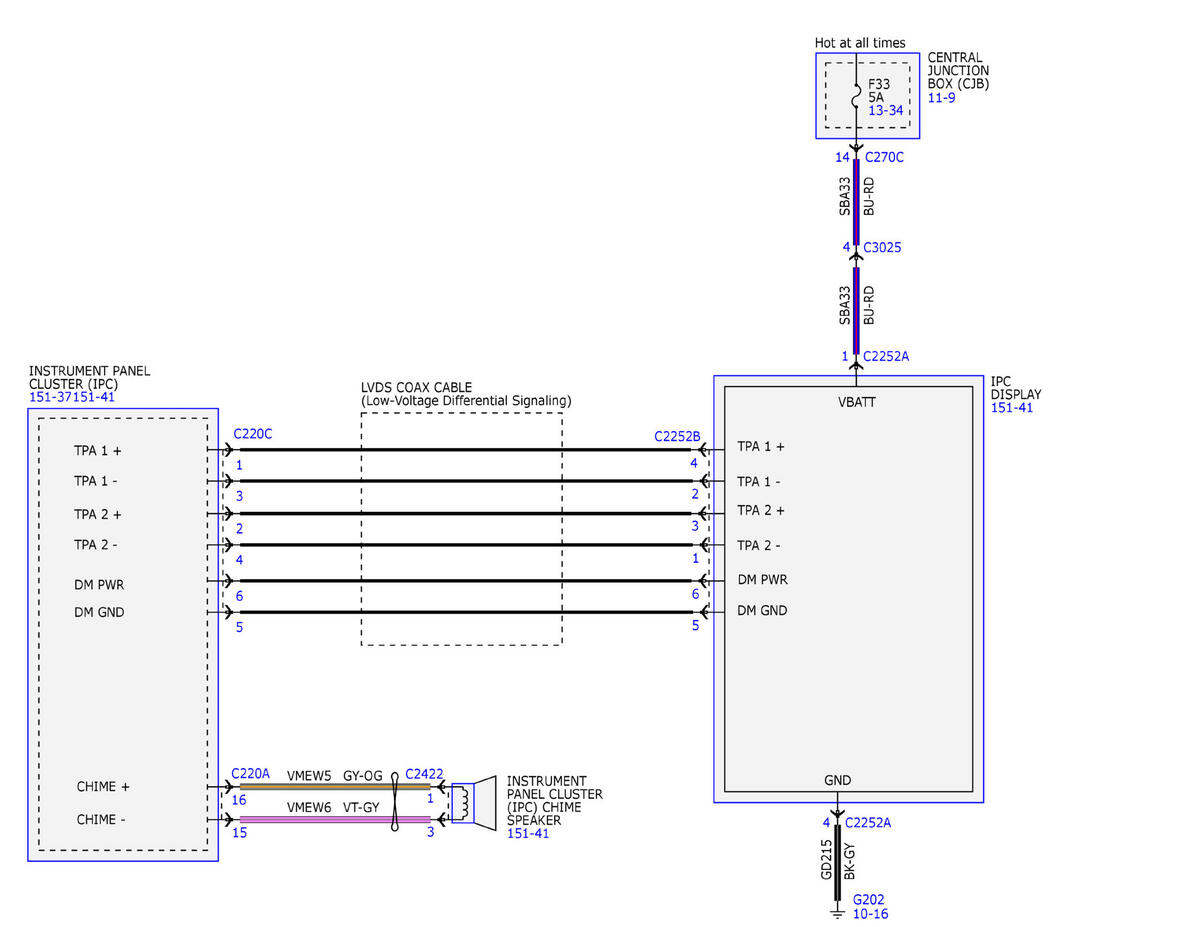This screenshot has width=1200, height=927.
Task: Select the GD215 circuit label
Action: point(827,860)
